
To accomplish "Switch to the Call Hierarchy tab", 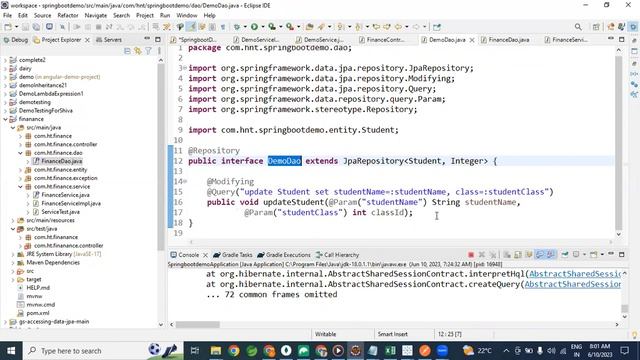I will coord(337,255).
